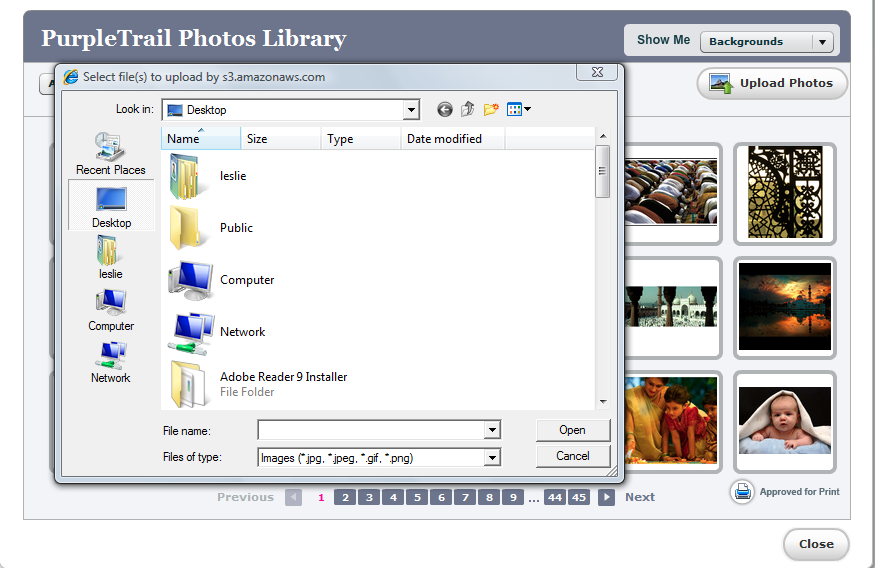Image resolution: width=875 pixels, height=568 pixels.
Task: Click the scroll up arrow in file list
Action: (x=603, y=136)
